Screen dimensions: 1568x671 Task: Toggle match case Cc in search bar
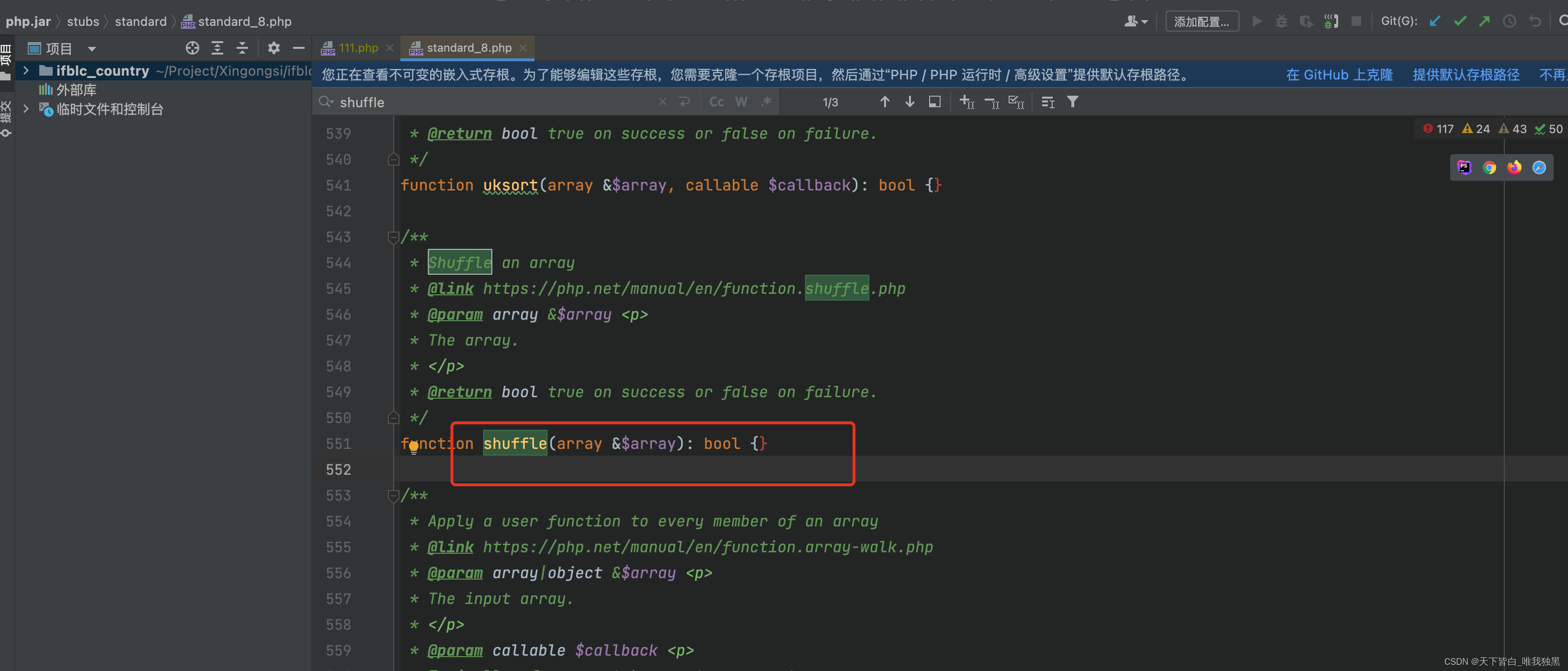click(x=716, y=101)
